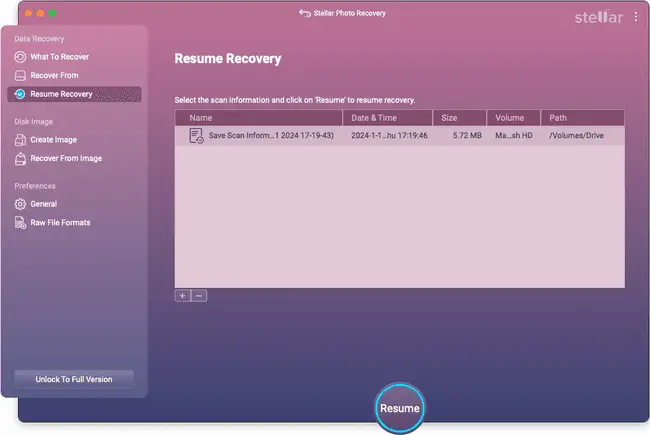The width and height of the screenshot is (650, 435).
Task: Click the Raw File Formats icon
Action: [20, 223]
